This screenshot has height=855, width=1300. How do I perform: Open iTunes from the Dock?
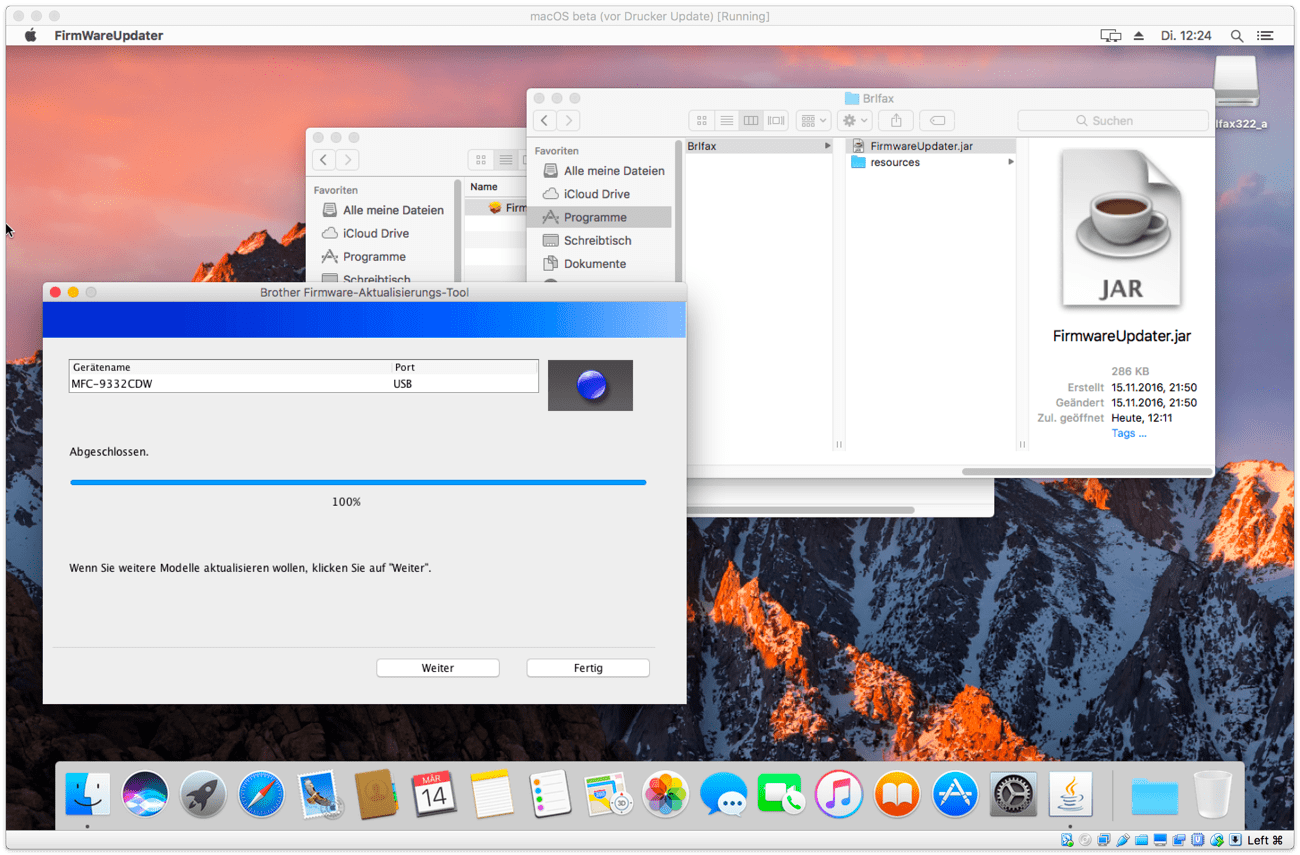click(839, 795)
